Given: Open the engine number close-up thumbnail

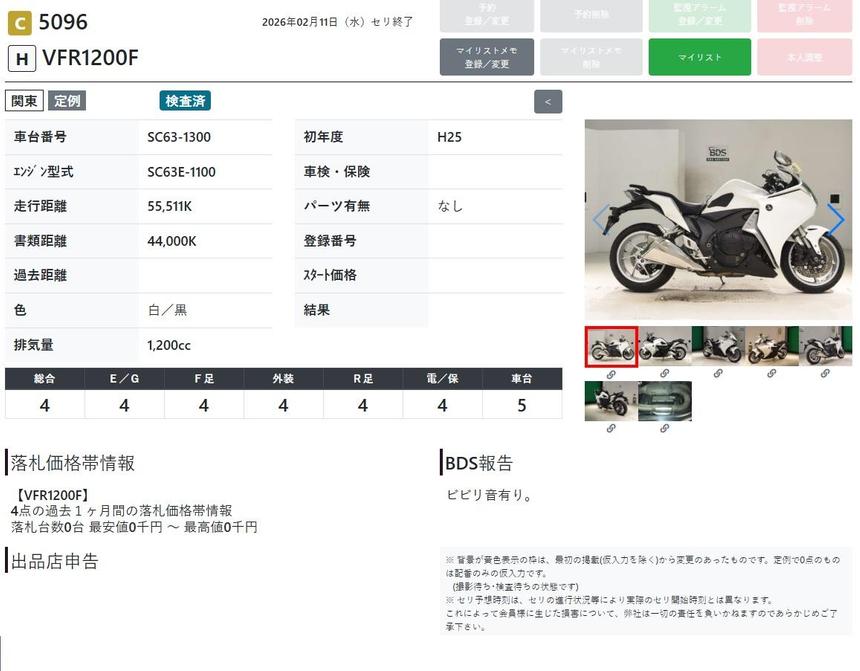Looking at the screenshot, I should pyautogui.click(x=664, y=401).
